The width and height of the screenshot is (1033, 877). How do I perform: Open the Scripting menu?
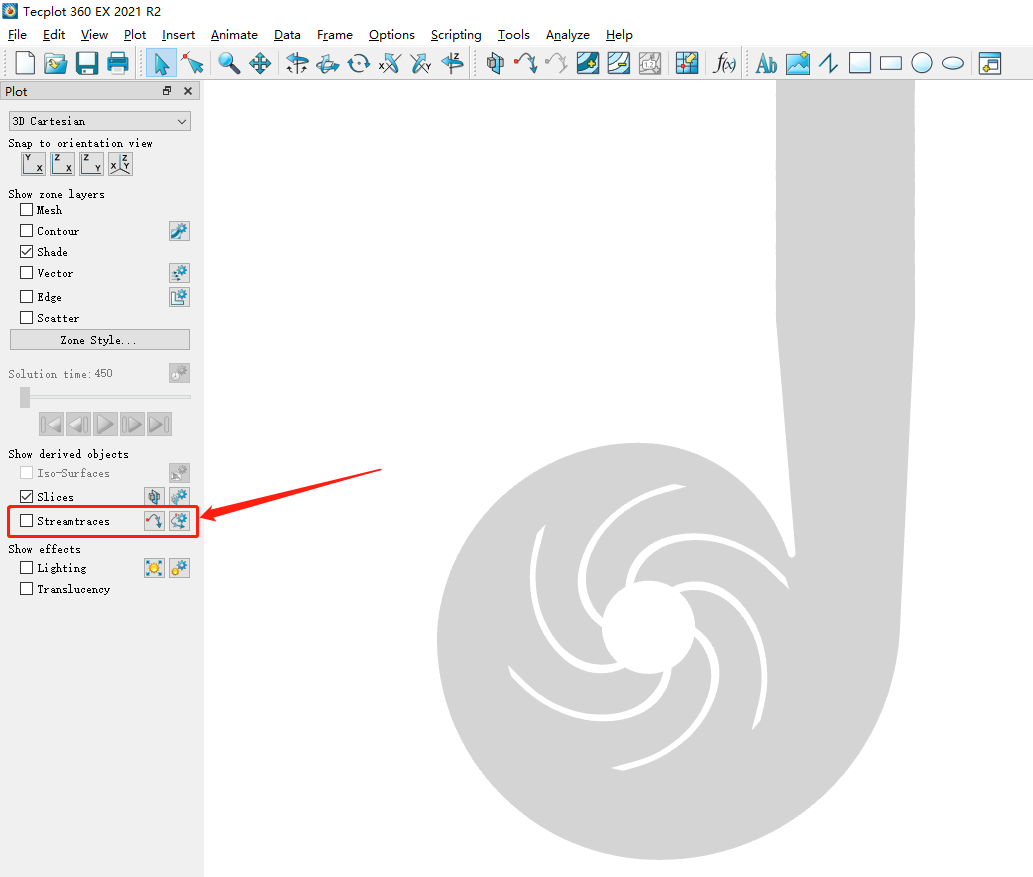(456, 35)
